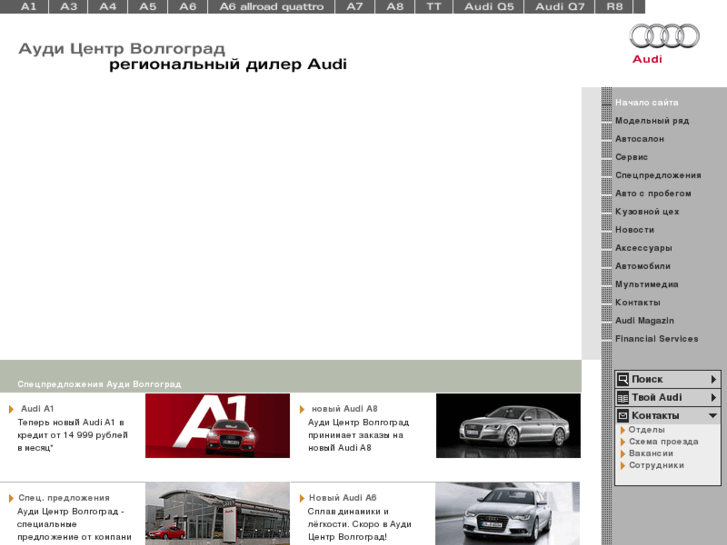Collapse the Контакты panel arrow
Viewport: 727px width, 545px height.
click(713, 416)
